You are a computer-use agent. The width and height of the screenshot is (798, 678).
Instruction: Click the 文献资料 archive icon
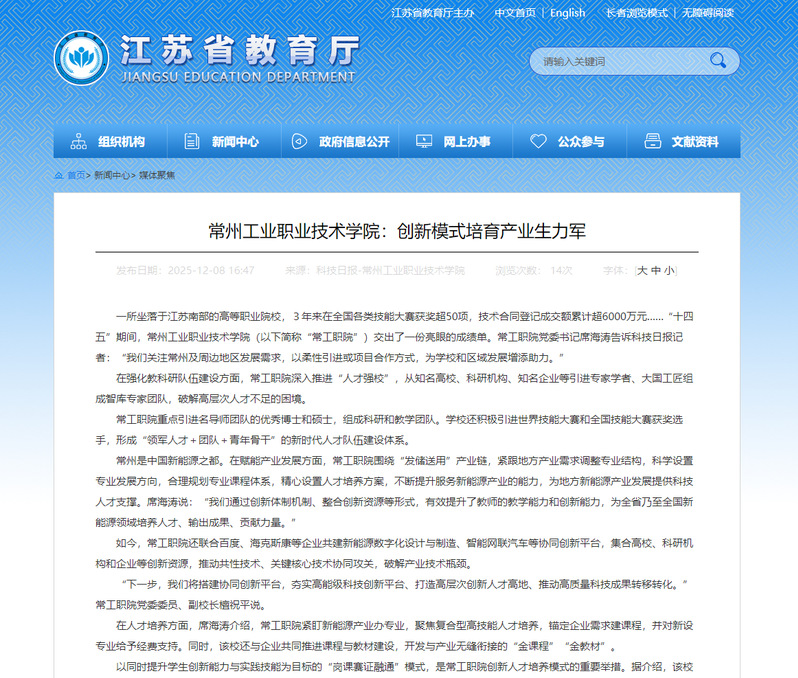[x=652, y=142]
